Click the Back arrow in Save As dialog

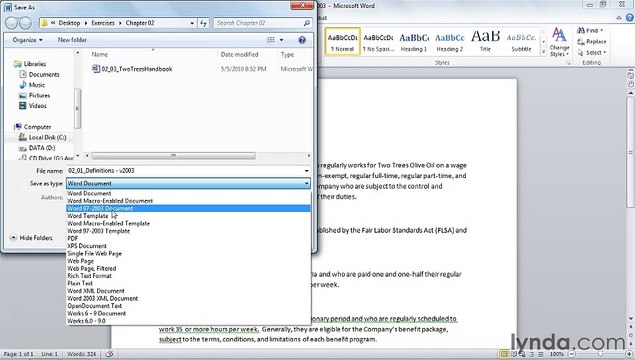pyautogui.click(x=11, y=23)
